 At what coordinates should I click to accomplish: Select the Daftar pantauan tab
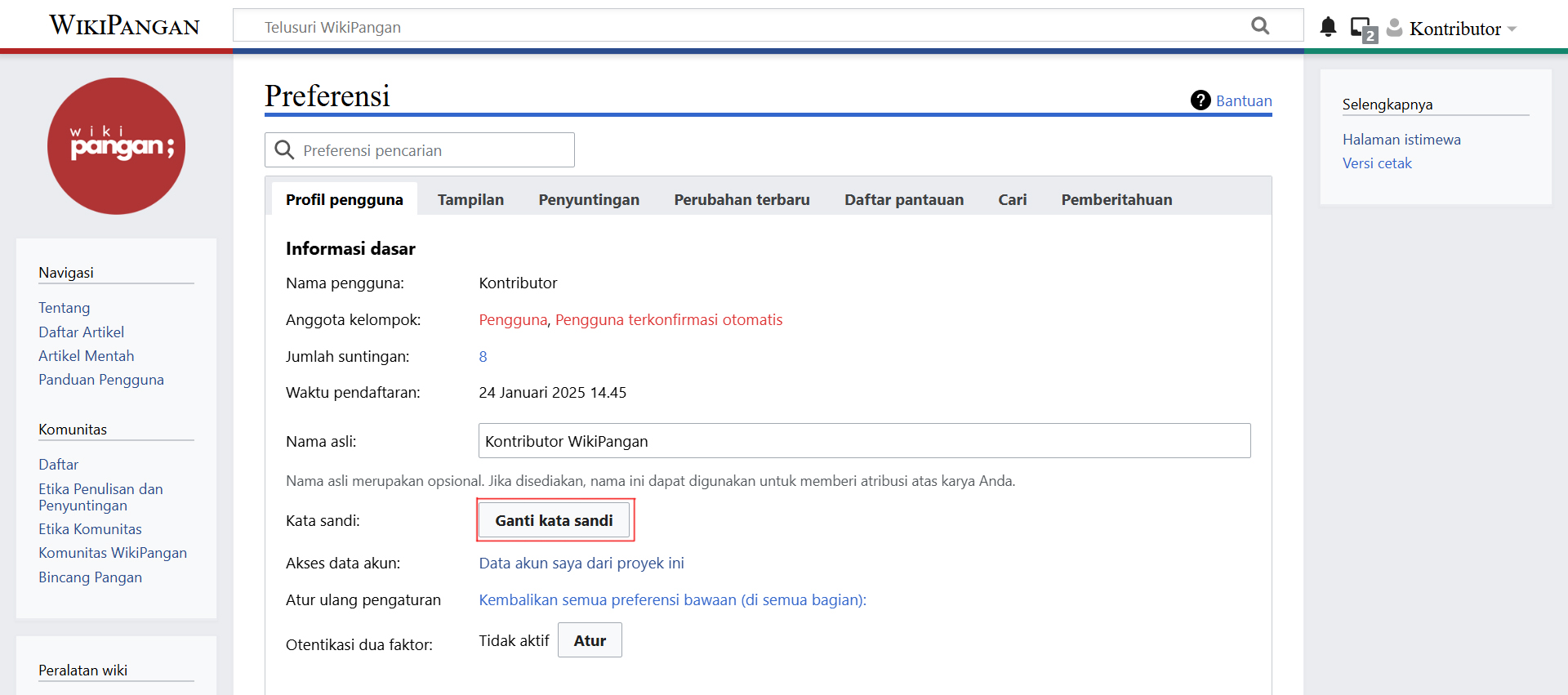(x=903, y=200)
